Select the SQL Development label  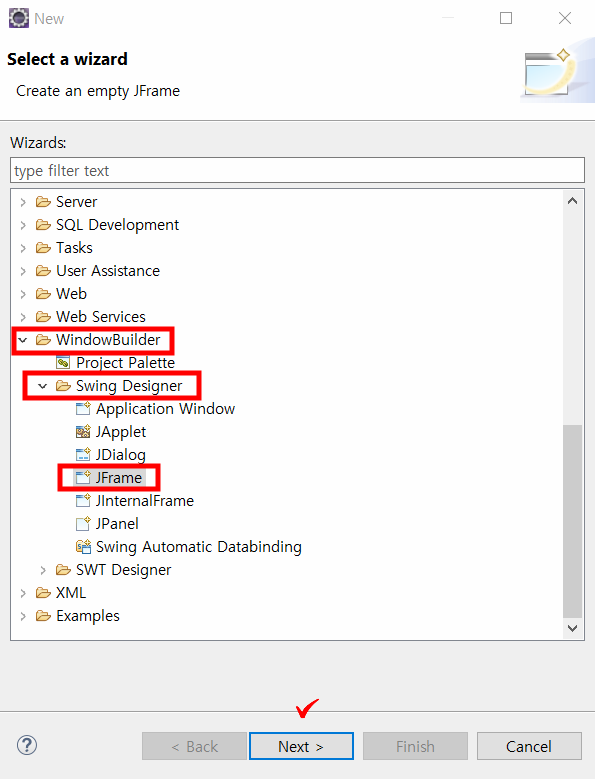(117, 225)
